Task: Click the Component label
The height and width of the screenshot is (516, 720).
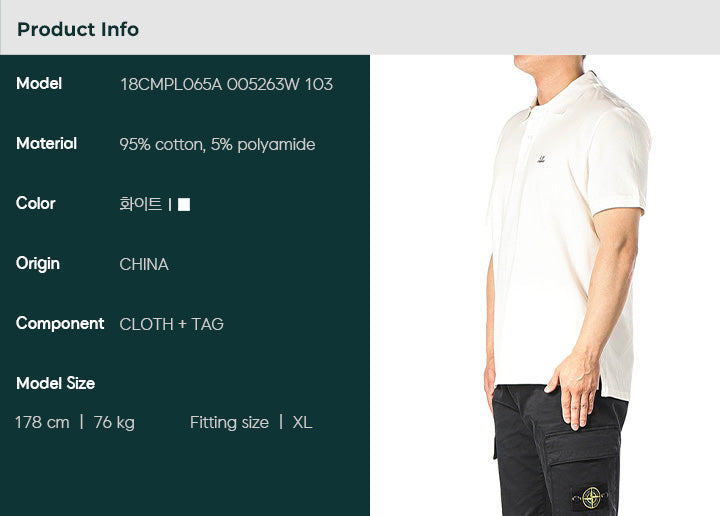Action: (60, 324)
